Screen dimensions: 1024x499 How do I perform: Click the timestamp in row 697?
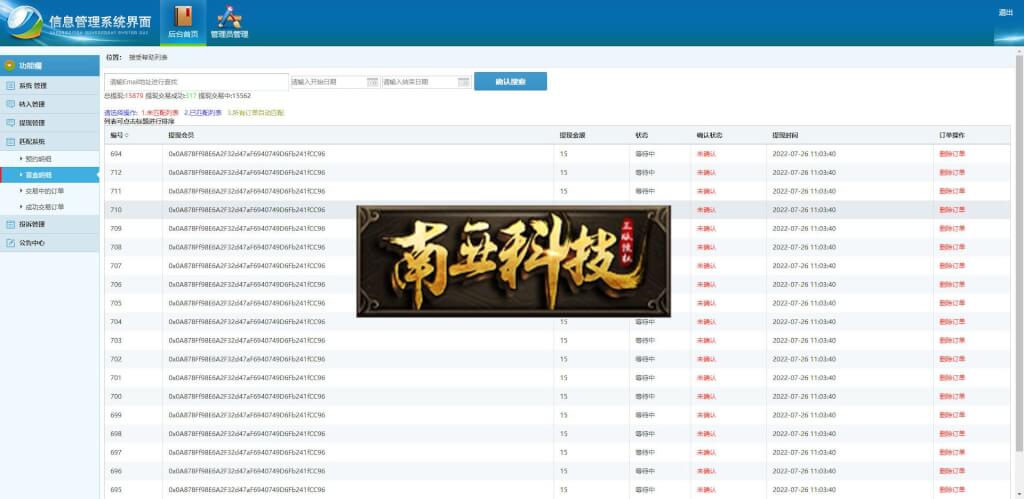click(804, 453)
